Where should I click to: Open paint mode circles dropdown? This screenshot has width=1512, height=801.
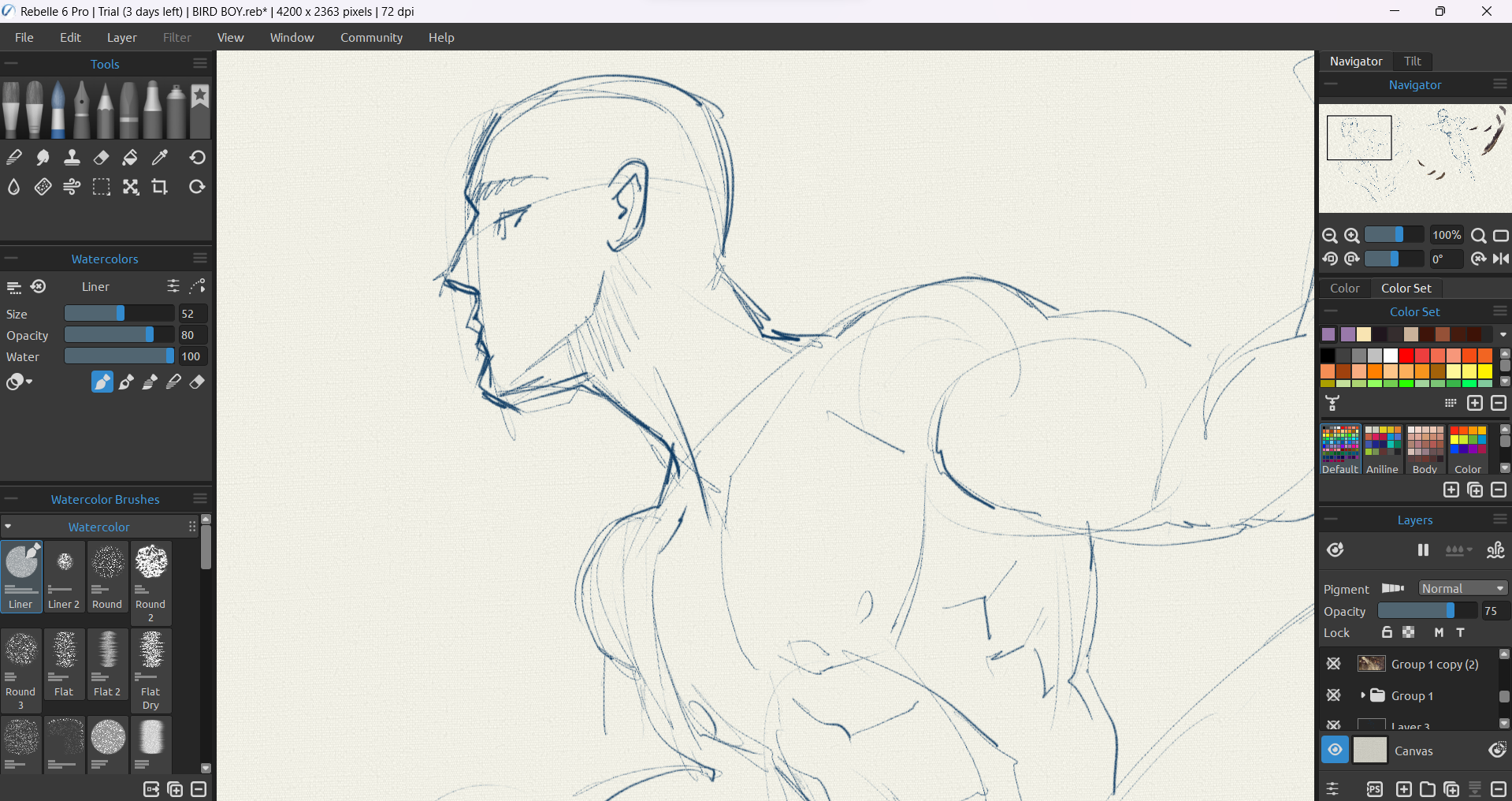point(19,382)
